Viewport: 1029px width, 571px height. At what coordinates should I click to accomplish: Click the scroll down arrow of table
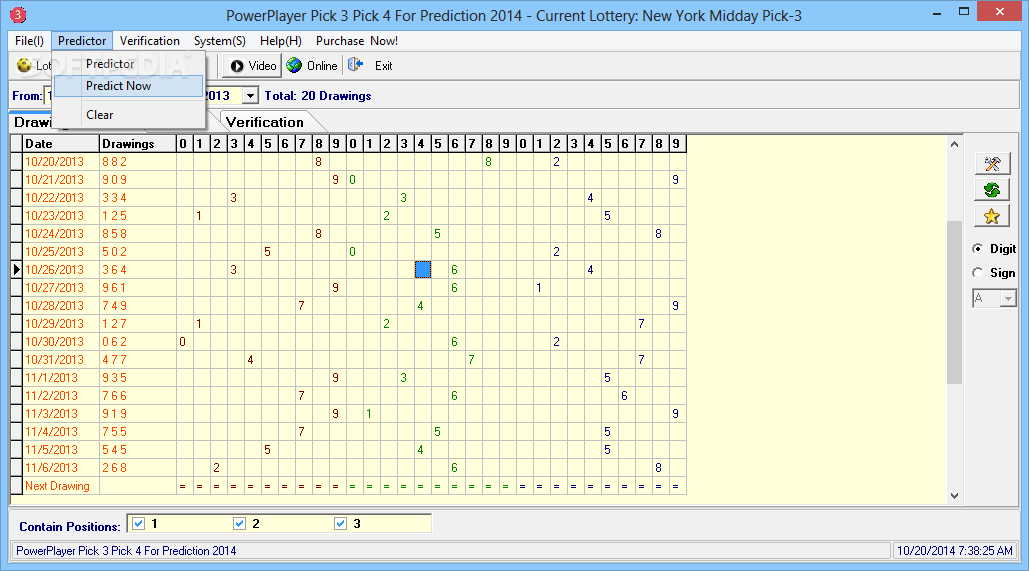pos(955,496)
